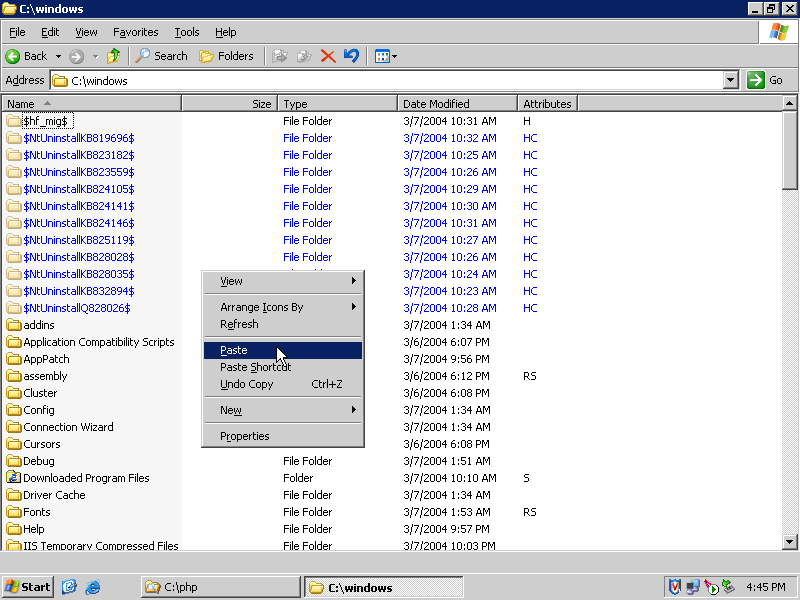Select Paste from the context menu

(234, 350)
